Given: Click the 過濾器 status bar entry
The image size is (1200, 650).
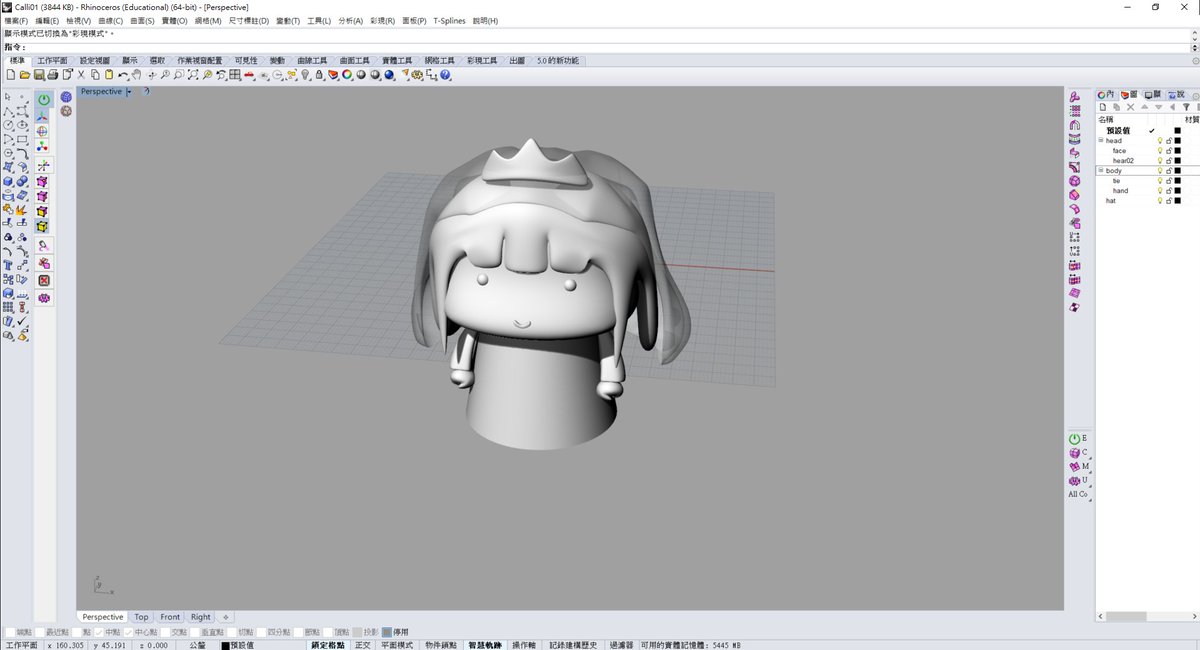Looking at the screenshot, I should coord(620,645).
